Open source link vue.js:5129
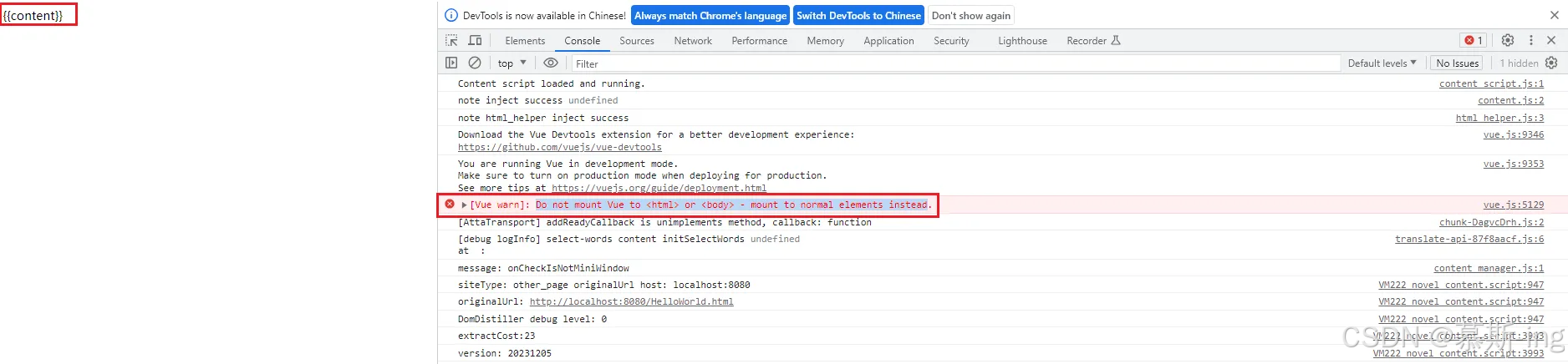 (1514, 205)
